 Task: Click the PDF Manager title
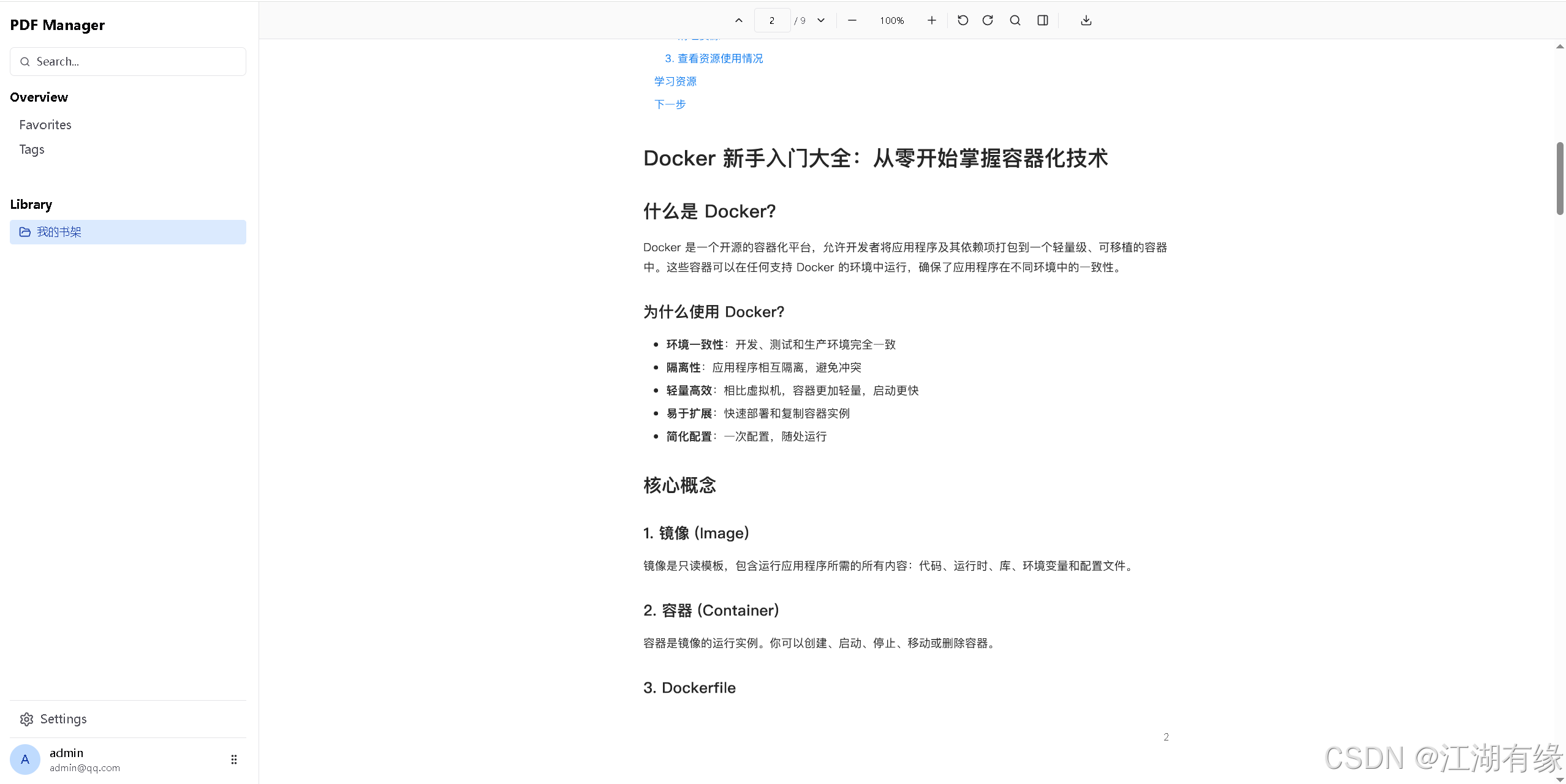point(57,24)
